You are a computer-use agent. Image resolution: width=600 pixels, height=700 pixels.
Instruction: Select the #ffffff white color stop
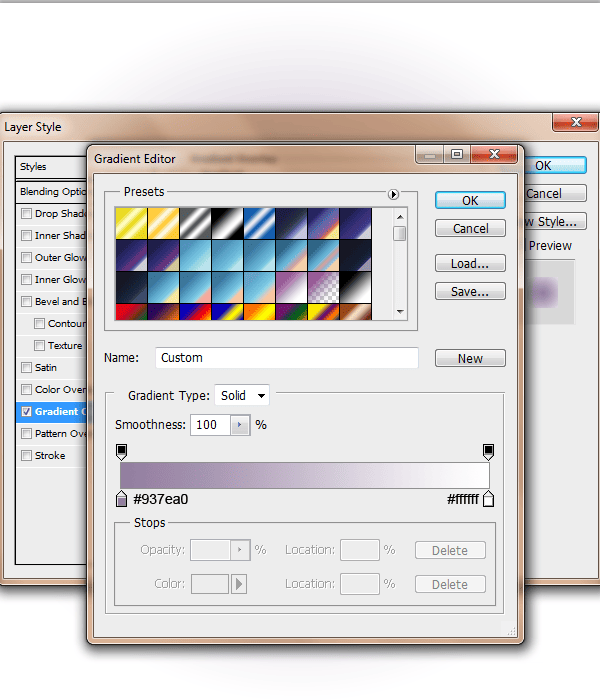click(x=488, y=499)
